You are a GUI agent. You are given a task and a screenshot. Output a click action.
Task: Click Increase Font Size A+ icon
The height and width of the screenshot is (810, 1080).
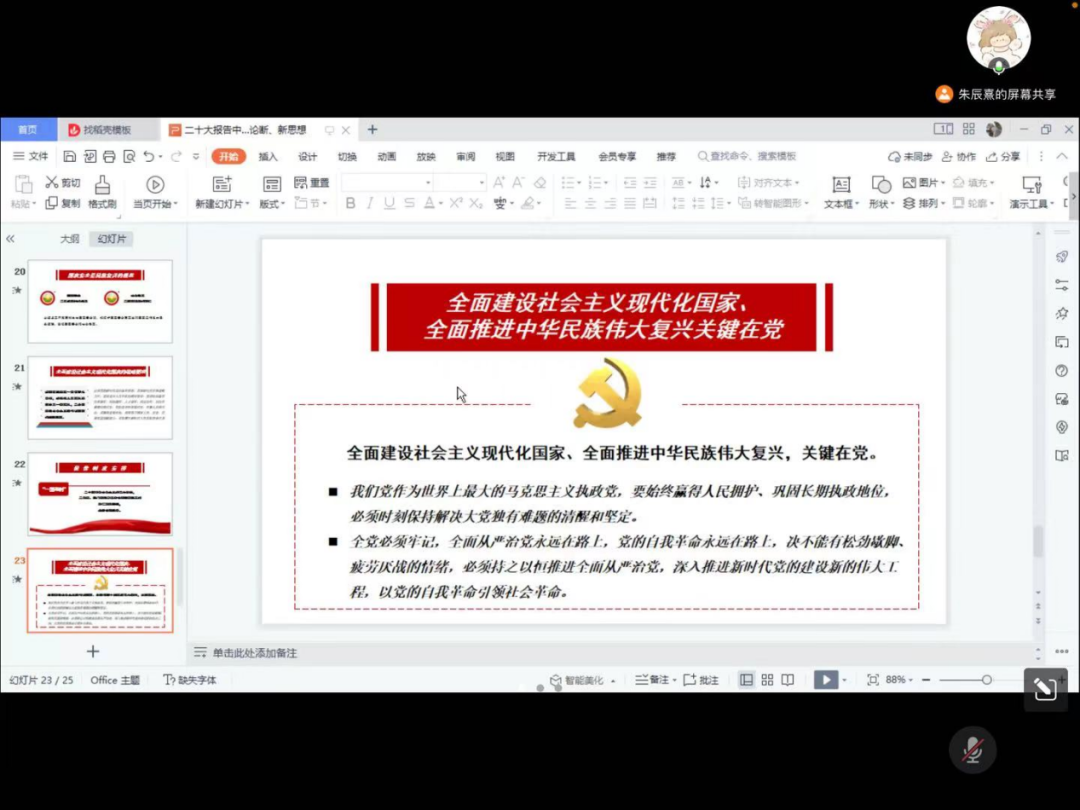pyautogui.click(x=499, y=183)
